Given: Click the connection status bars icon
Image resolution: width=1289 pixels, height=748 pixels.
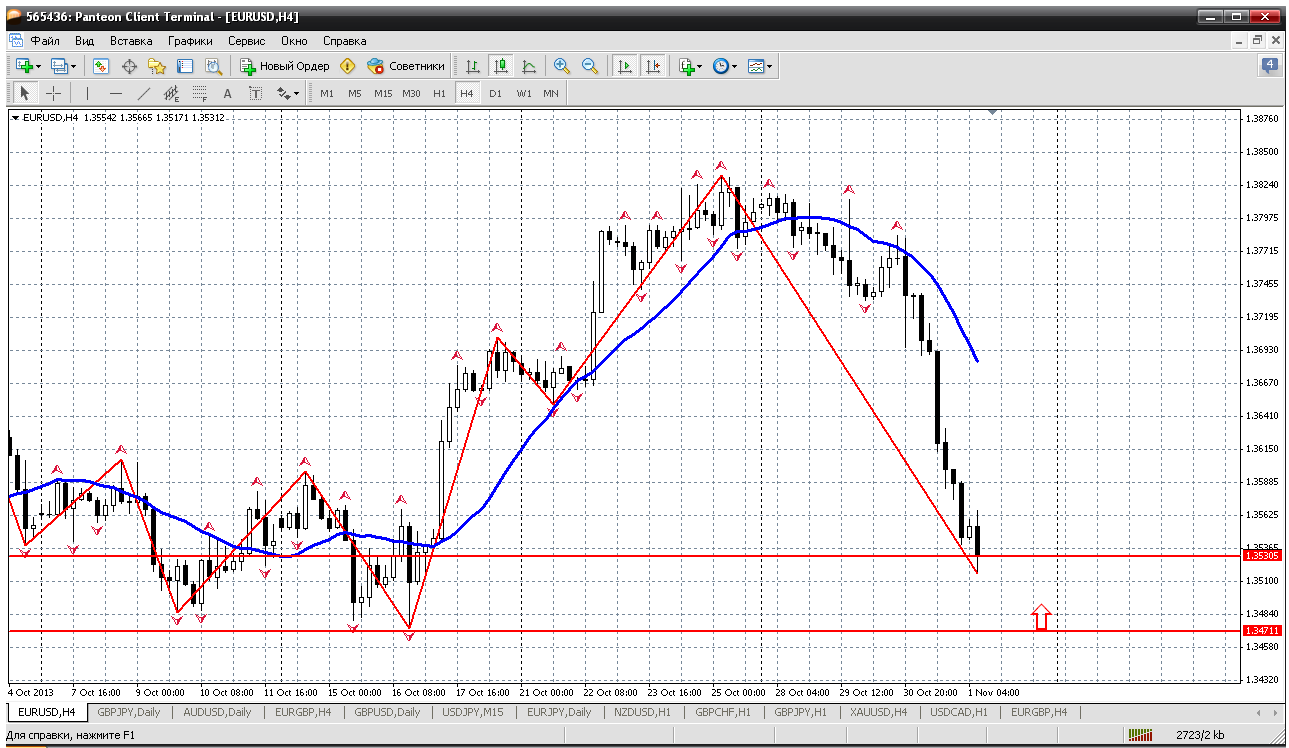Looking at the screenshot, I should click(x=1139, y=736).
